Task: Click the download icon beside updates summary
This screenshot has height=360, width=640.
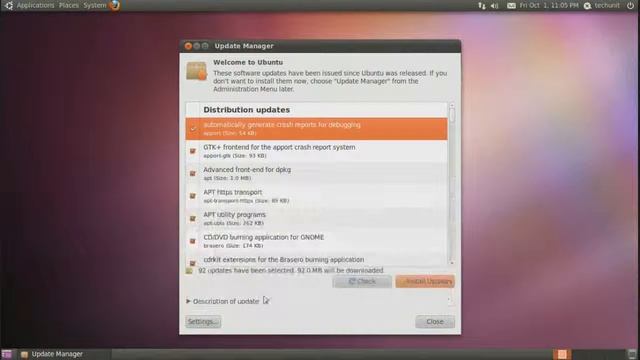Action: [x=189, y=271]
